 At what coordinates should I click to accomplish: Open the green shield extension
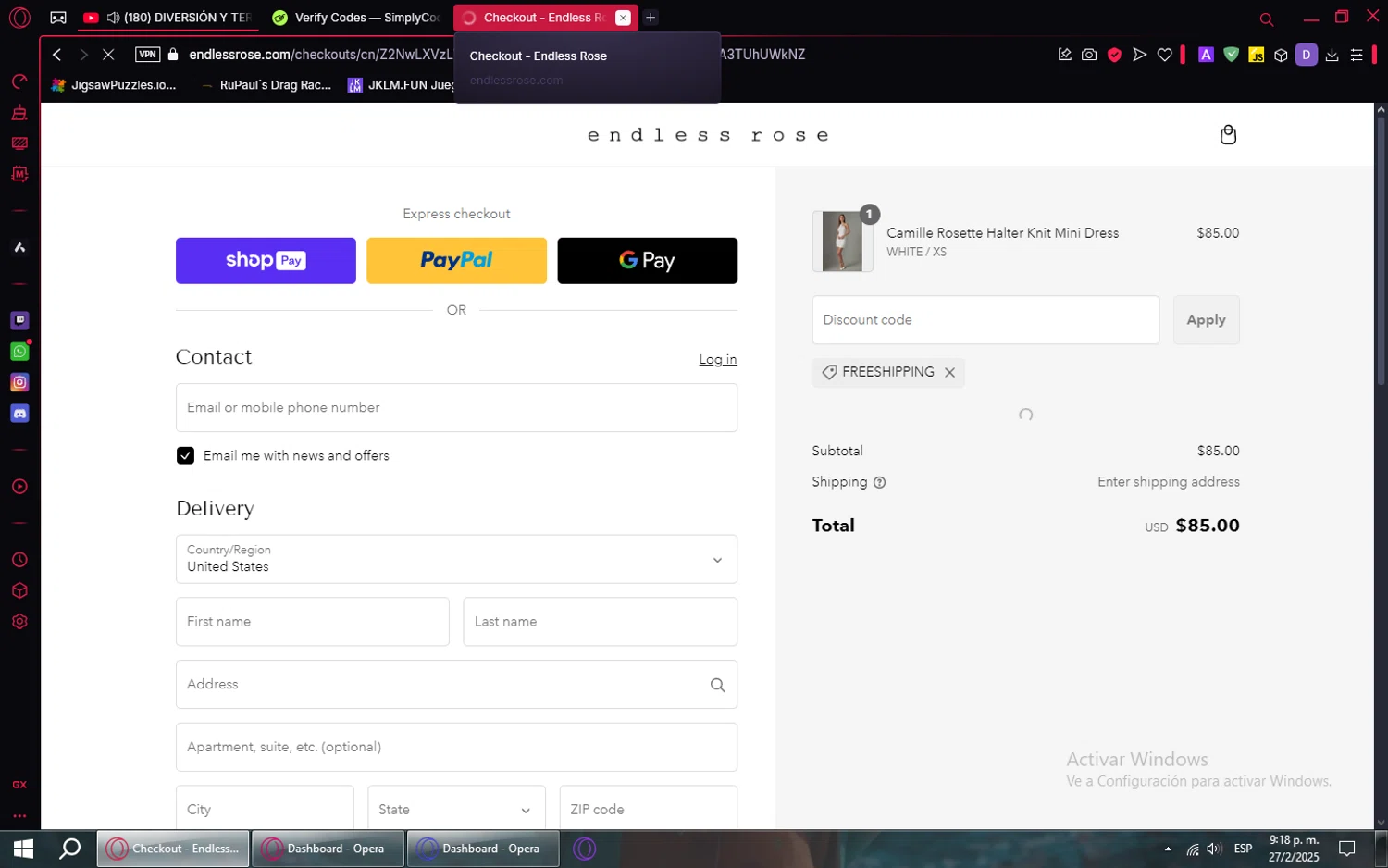click(x=1231, y=55)
